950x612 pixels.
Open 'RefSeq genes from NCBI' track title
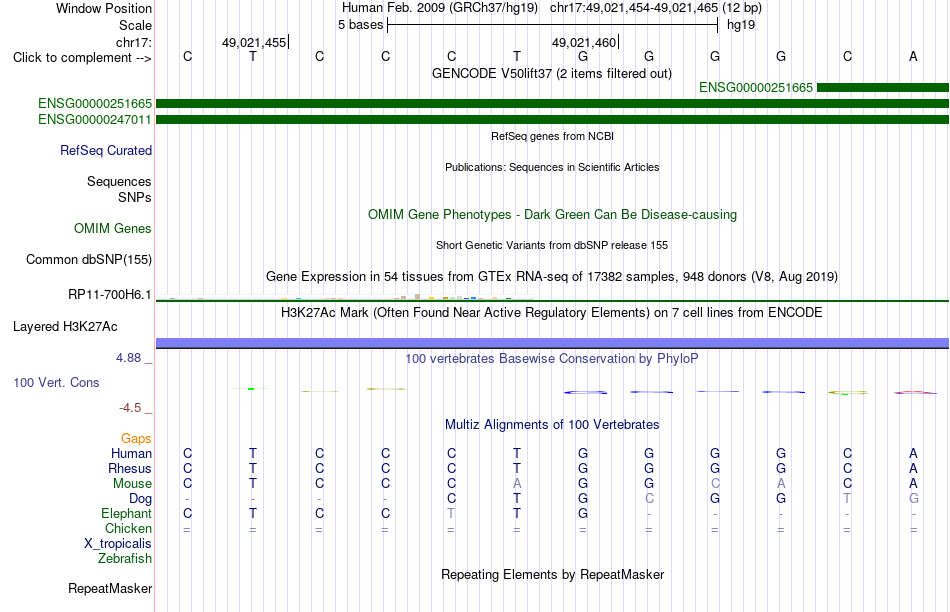(x=552, y=136)
